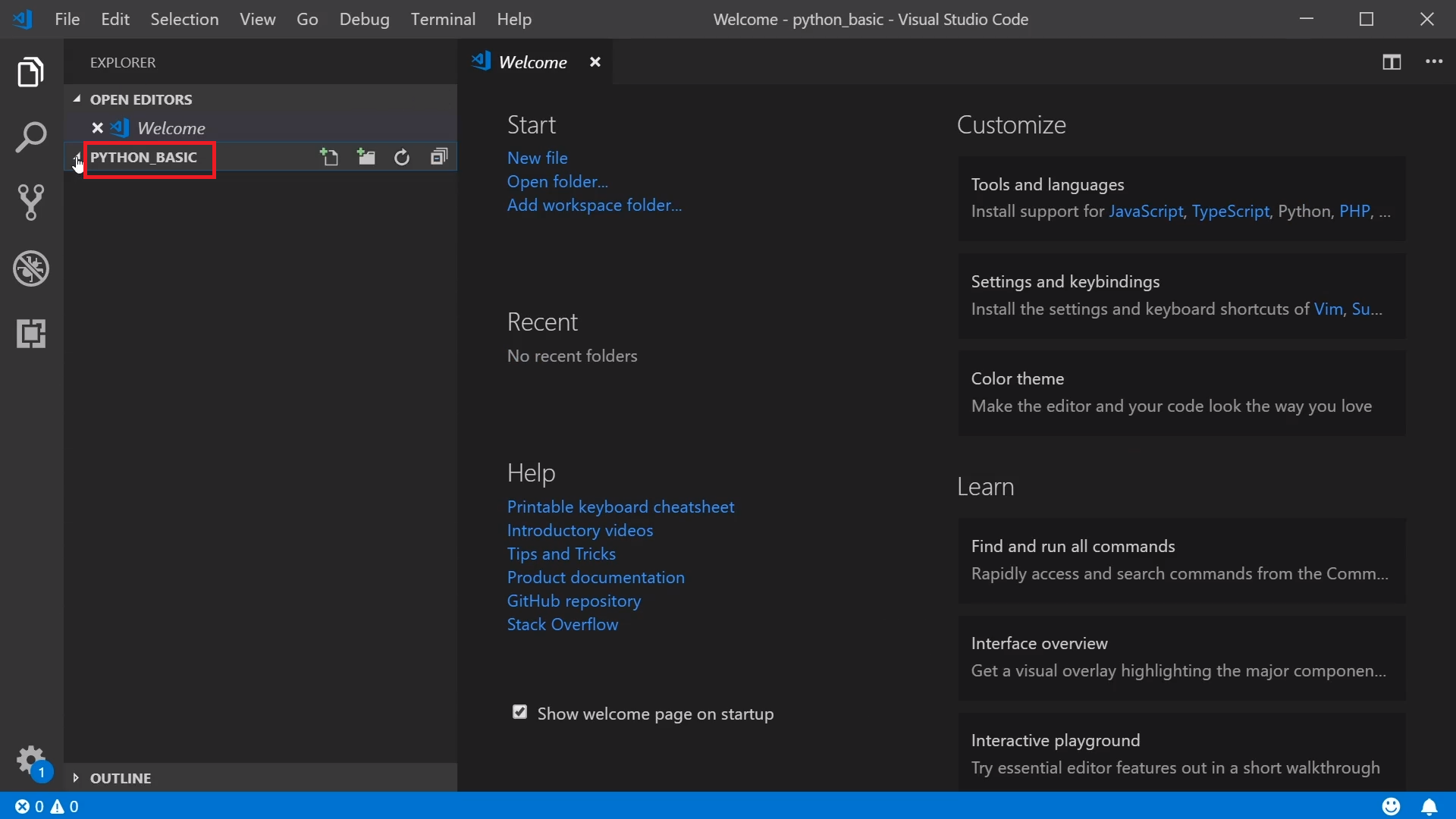The height and width of the screenshot is (819, 1456).
Task: Split the editor to the right
Action: click(1391, 62)
